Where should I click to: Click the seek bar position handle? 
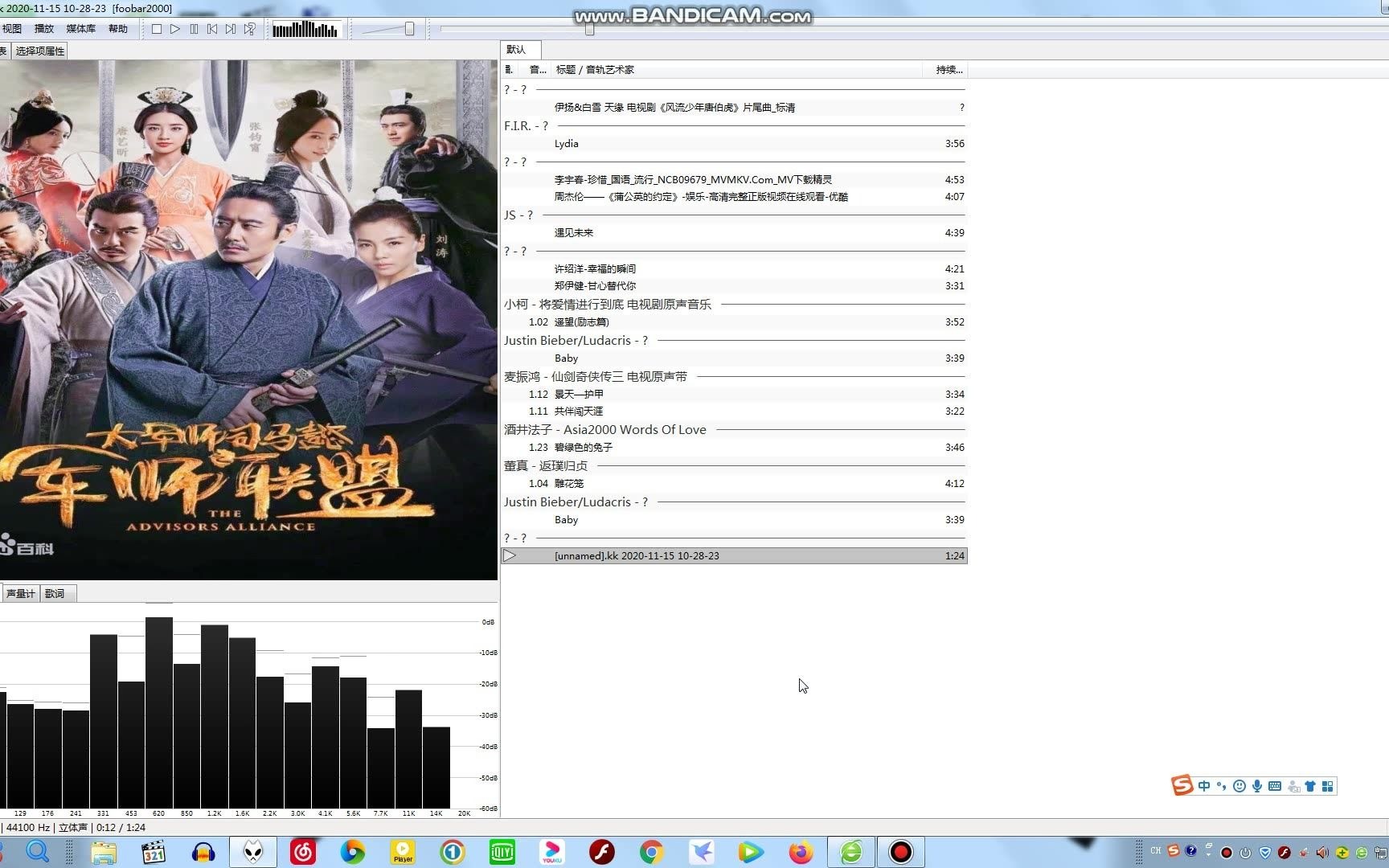click(589, 29)
